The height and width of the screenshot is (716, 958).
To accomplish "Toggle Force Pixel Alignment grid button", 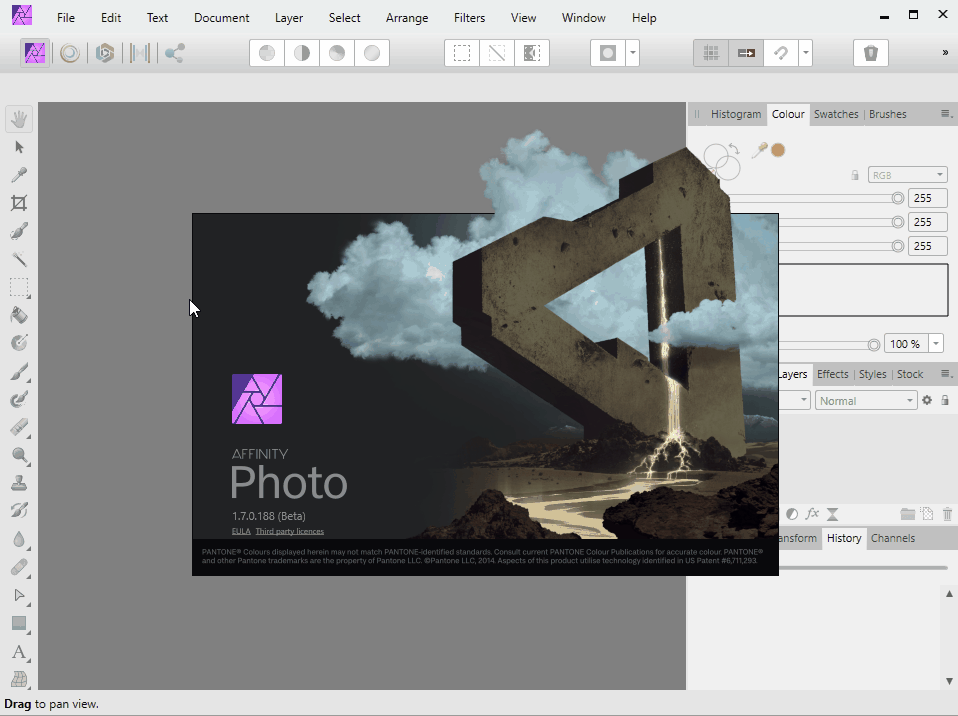I will (x=711, y=53).
